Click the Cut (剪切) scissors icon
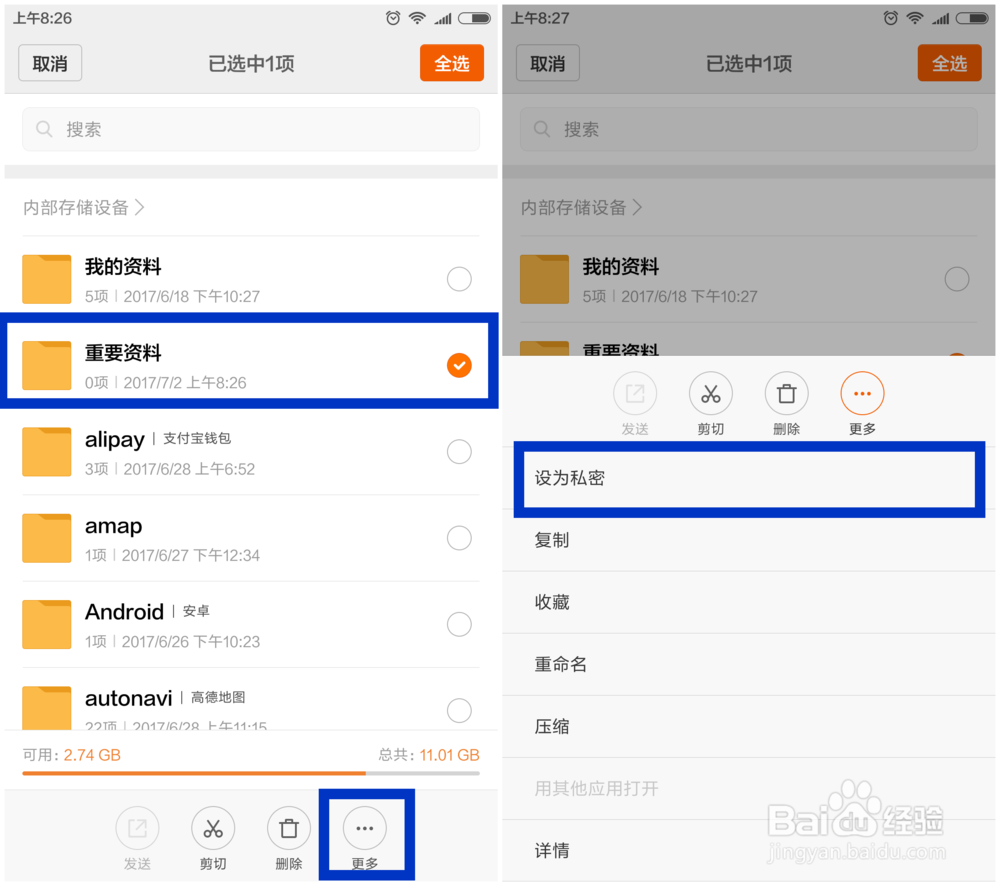The width and height of the screenshot is (1000, 886). coord(213,828)
